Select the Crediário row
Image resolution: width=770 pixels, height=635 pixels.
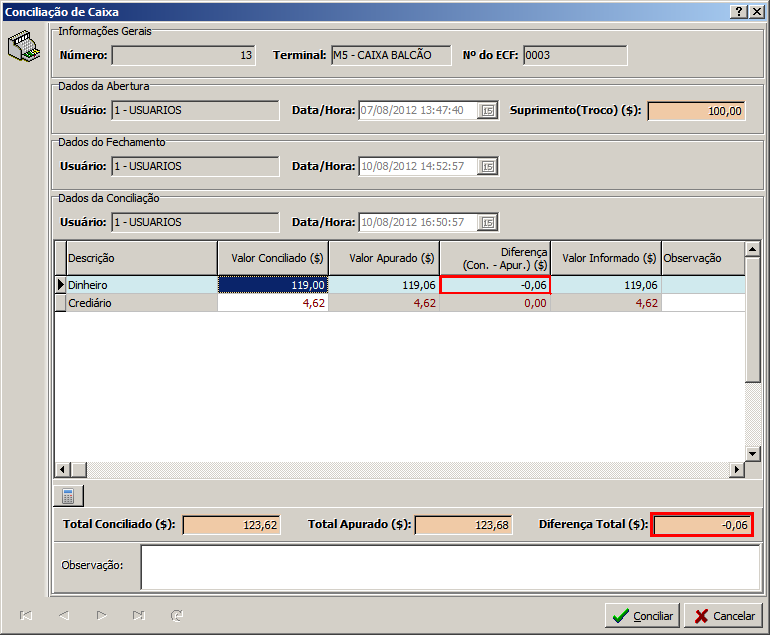click(x=140, y=303)
